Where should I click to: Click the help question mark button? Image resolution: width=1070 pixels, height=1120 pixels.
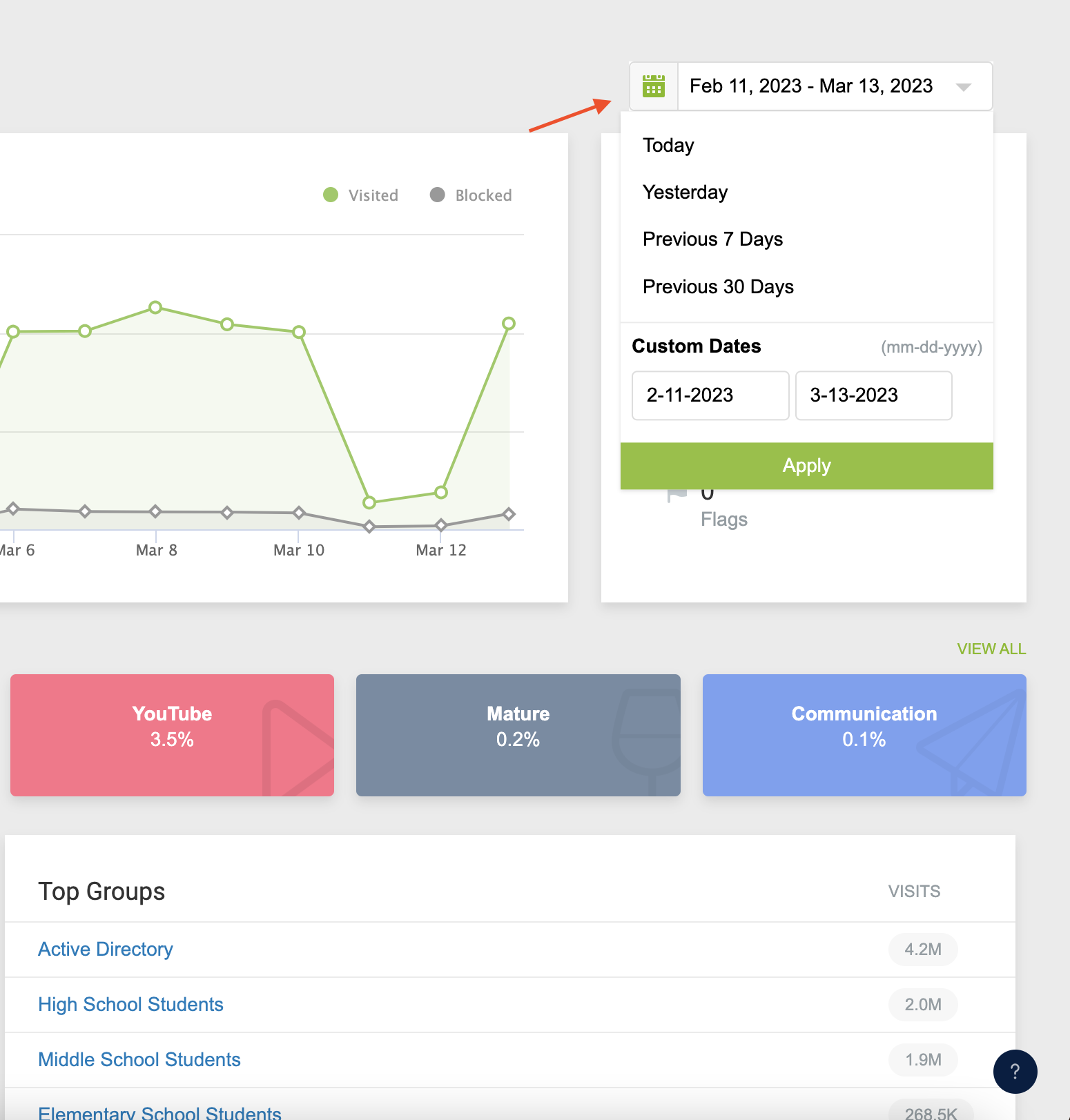1015,1071
